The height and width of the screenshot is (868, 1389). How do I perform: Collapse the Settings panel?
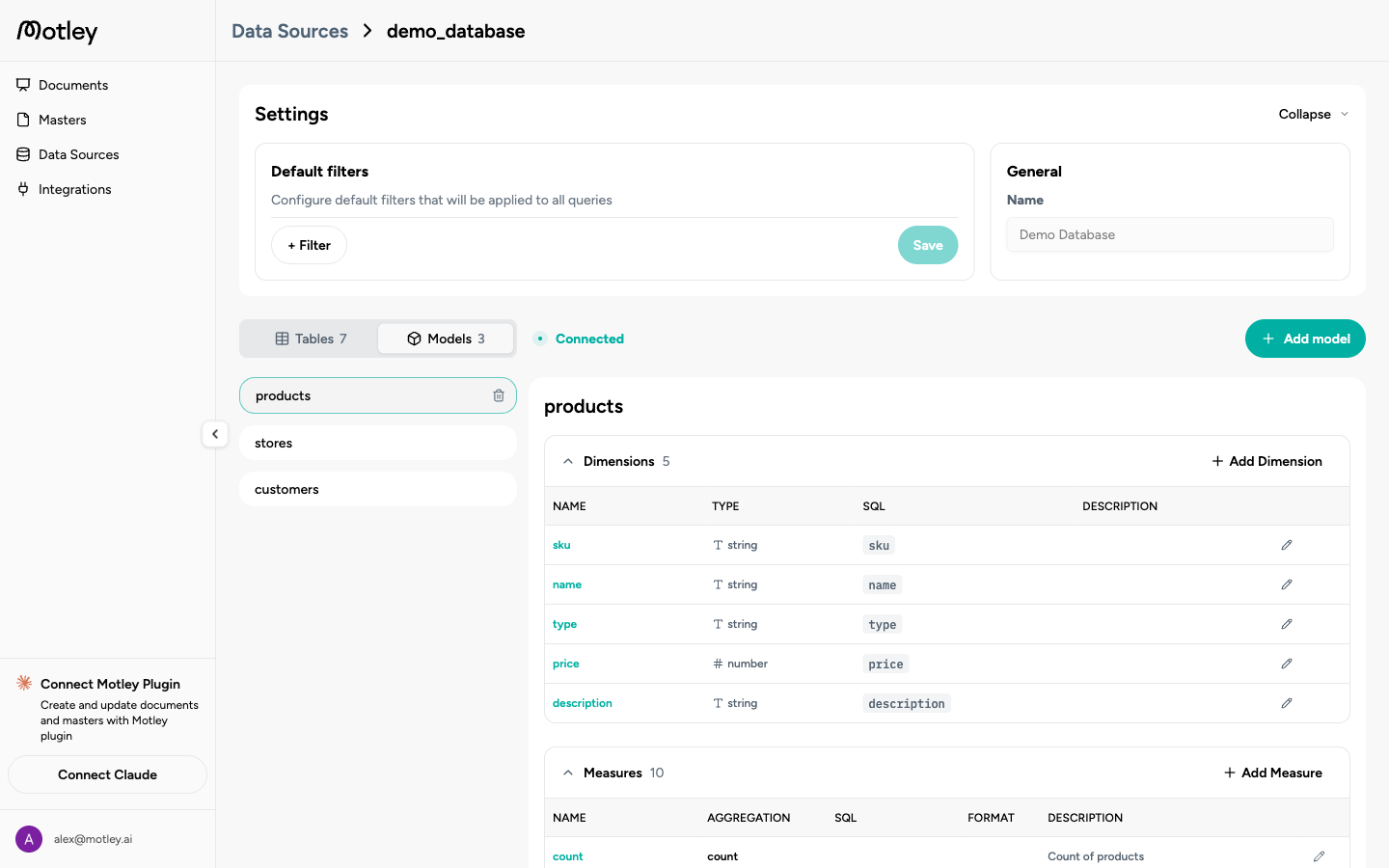pos(1314,114)
